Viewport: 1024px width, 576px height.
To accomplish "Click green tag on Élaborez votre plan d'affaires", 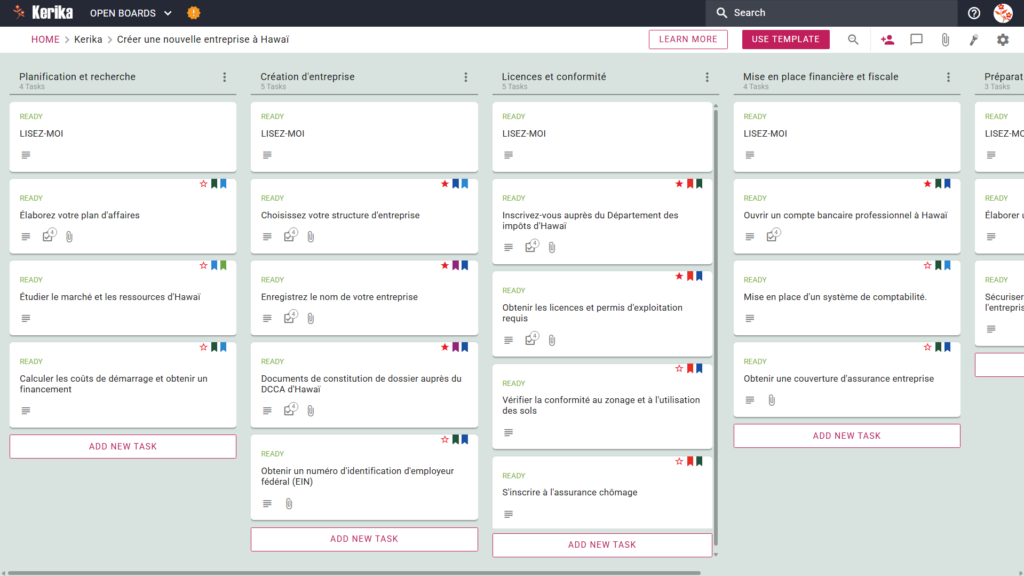I will point(214,184).
